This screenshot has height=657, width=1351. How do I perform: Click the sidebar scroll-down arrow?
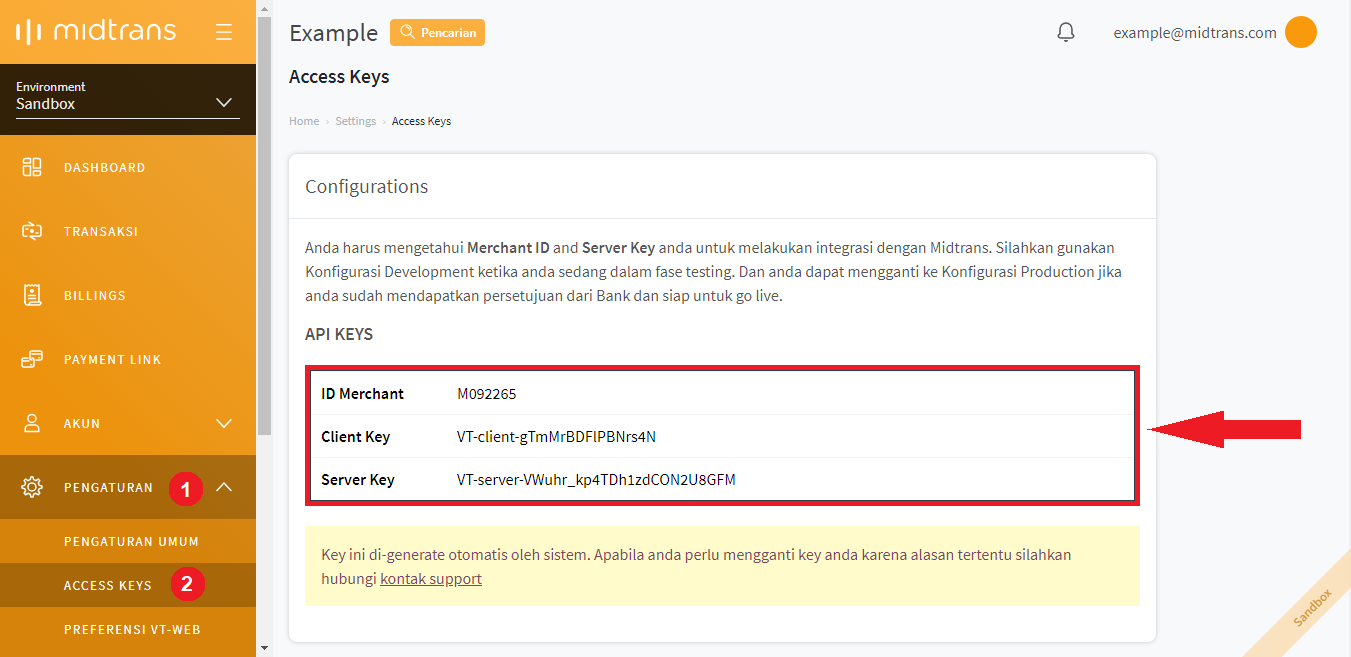click(x=264, y=648)
